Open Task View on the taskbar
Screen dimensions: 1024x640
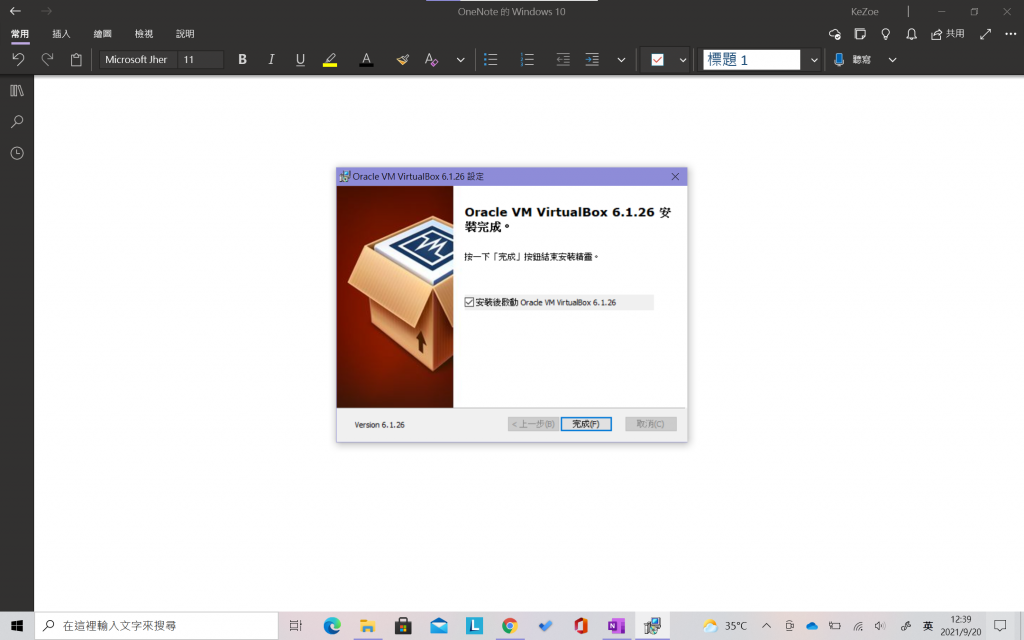pos(295,626)
